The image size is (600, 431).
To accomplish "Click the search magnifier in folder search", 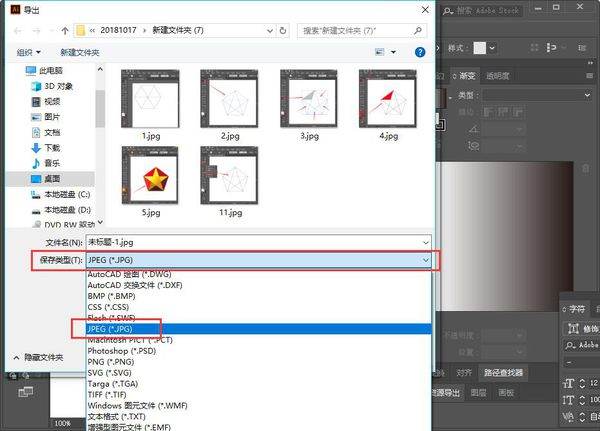I will pos(418,30).
